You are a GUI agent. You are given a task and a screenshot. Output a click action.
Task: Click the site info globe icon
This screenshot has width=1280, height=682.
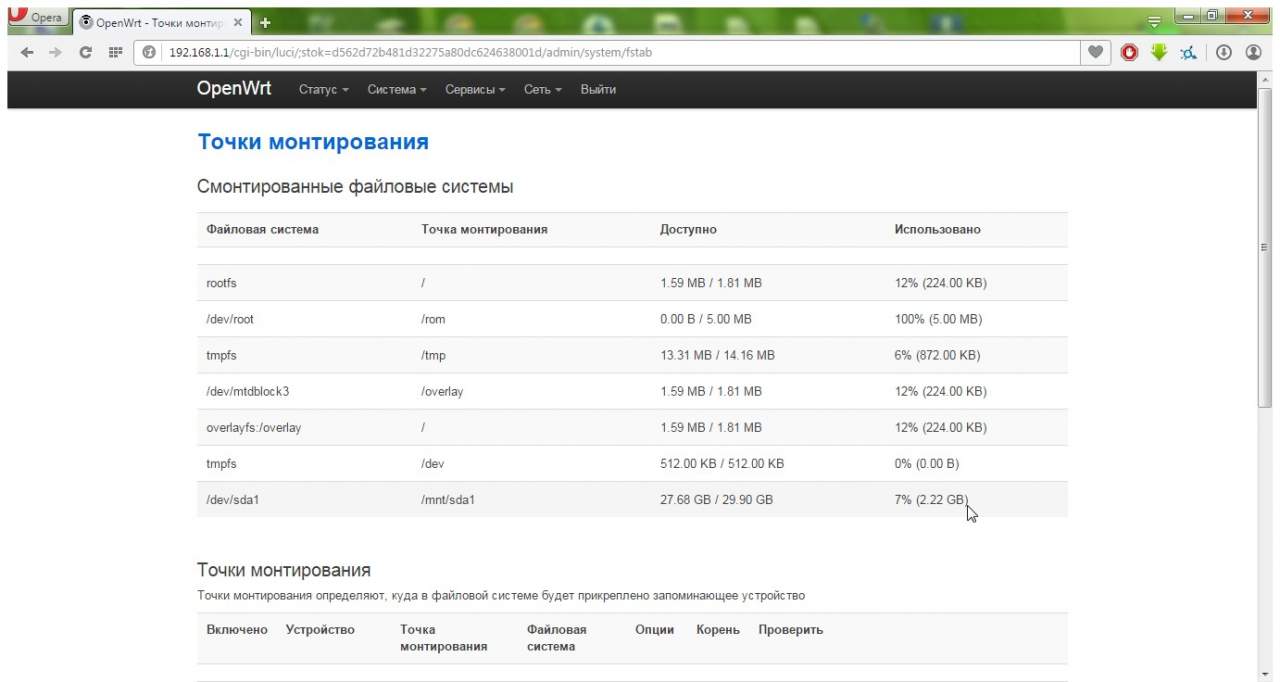pyautogui.click(x=149, y=52)
